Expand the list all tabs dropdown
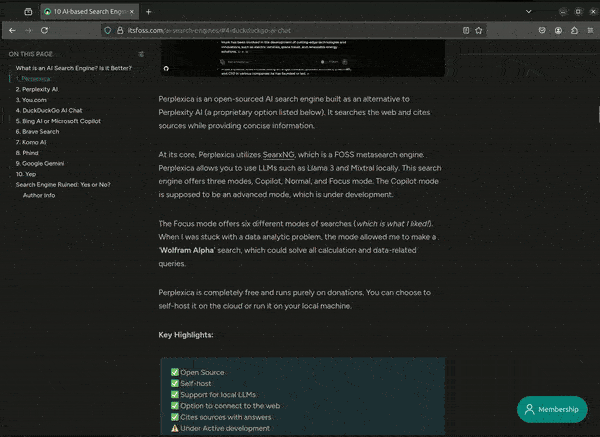This screenshot has height=437, width=600. 528,12
